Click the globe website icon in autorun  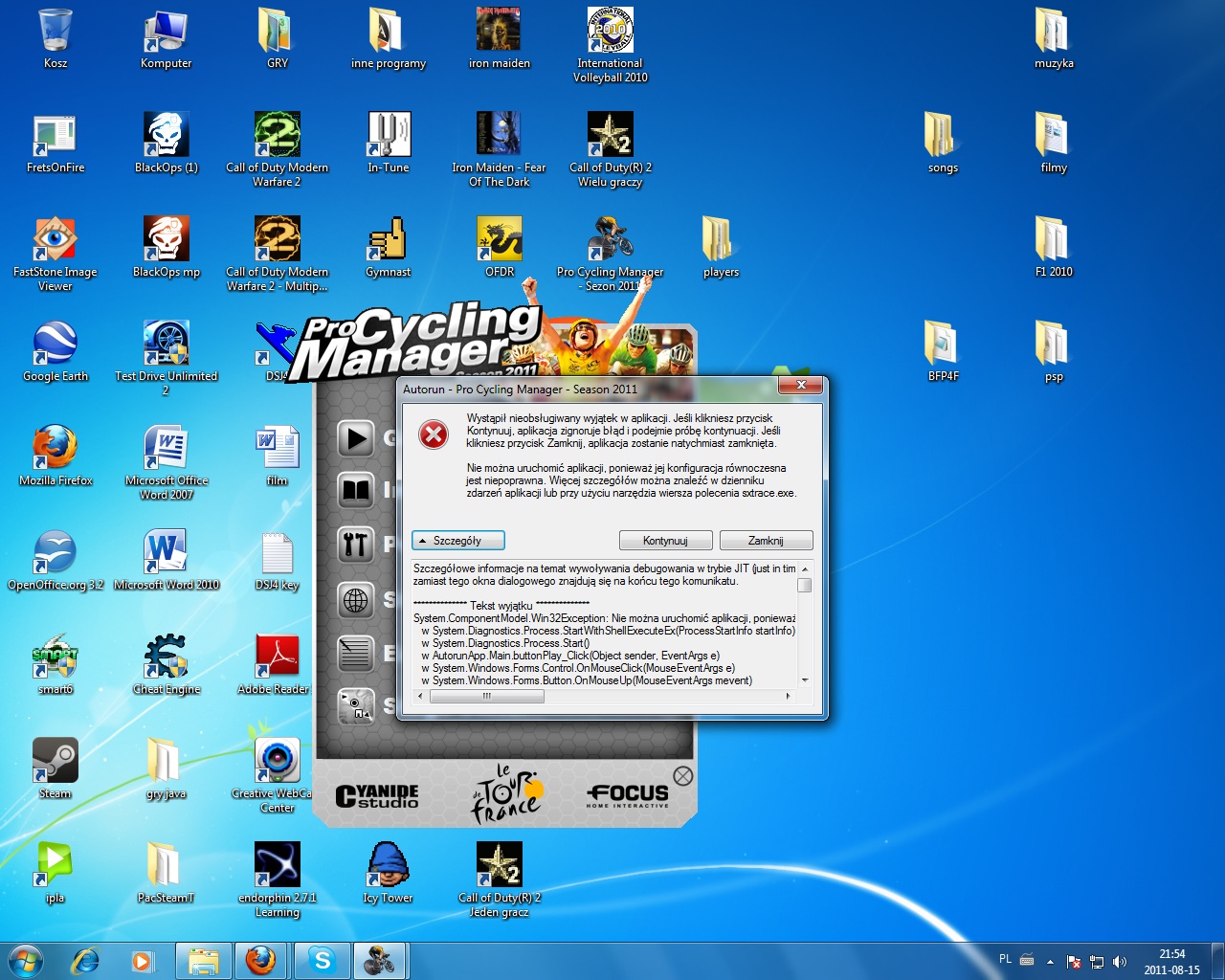(x=355, y=600)
